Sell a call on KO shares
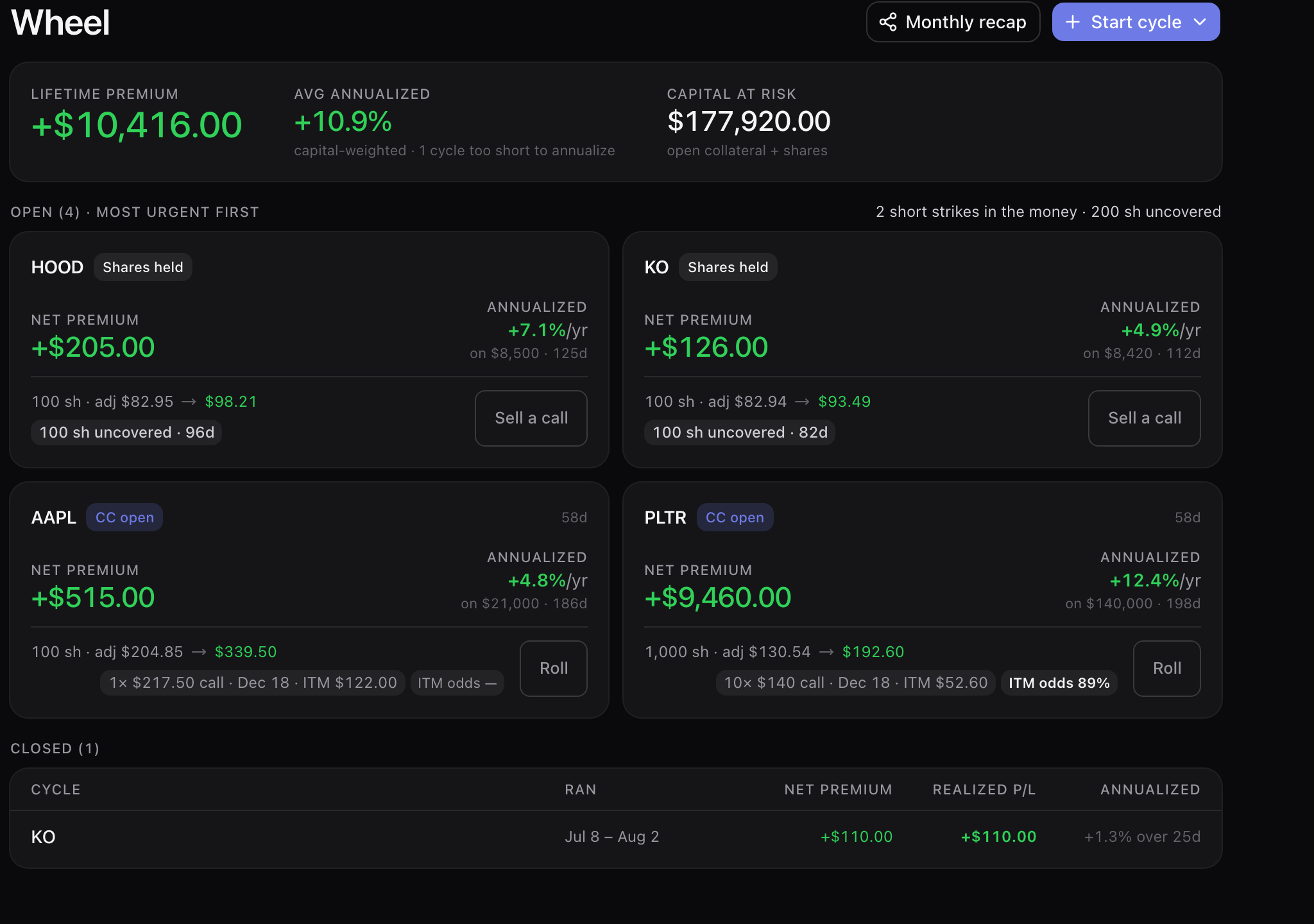This screenshot has height=924, width=1314. coord(1144,418)
